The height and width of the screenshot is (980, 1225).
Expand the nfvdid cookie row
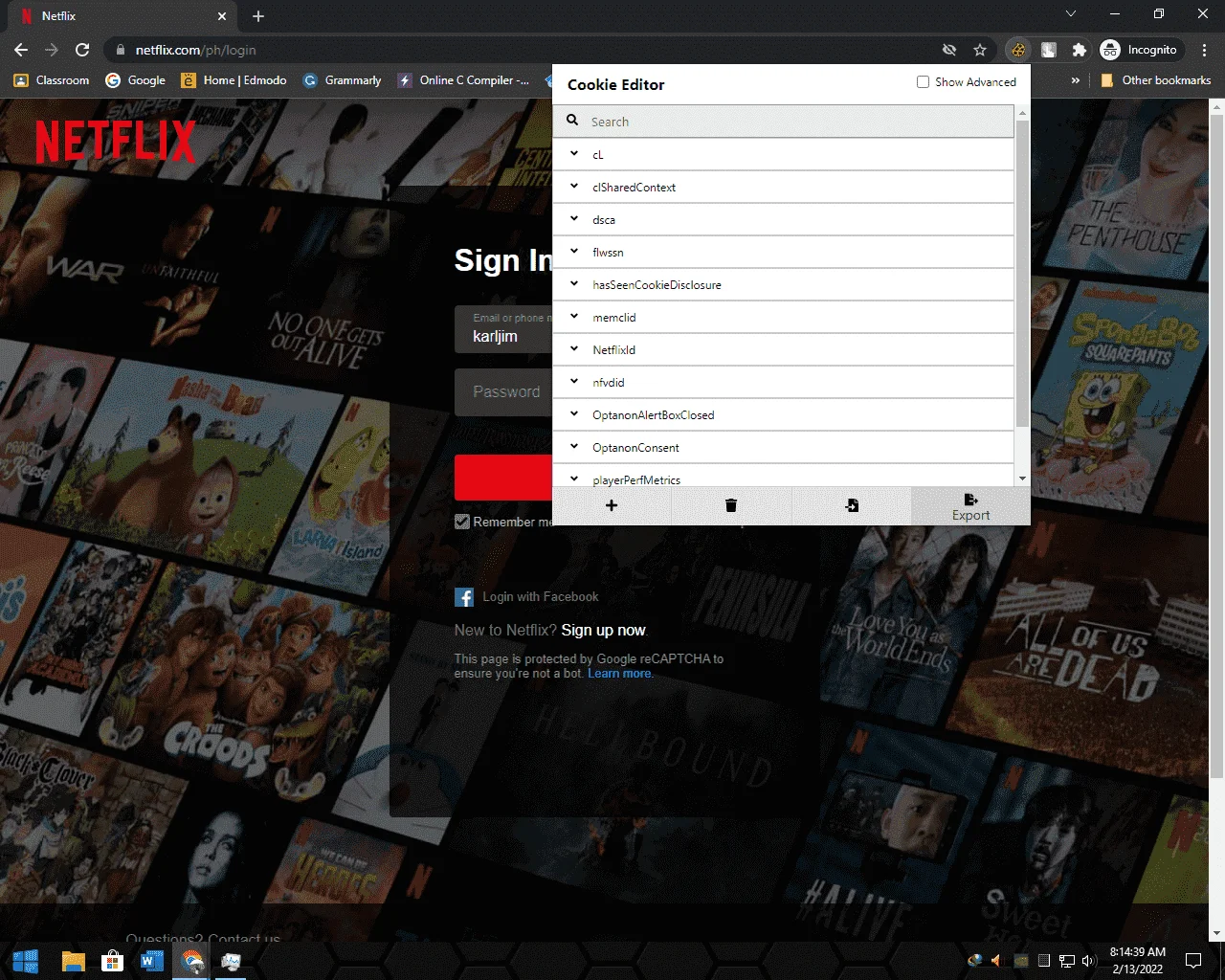(x=783, y=382)
